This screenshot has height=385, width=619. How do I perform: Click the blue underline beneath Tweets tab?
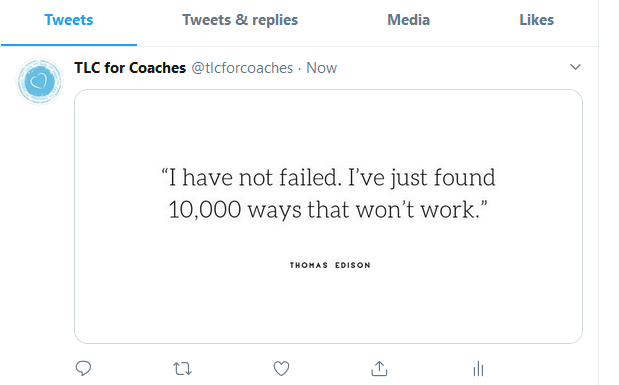click(x=69, y=45)
